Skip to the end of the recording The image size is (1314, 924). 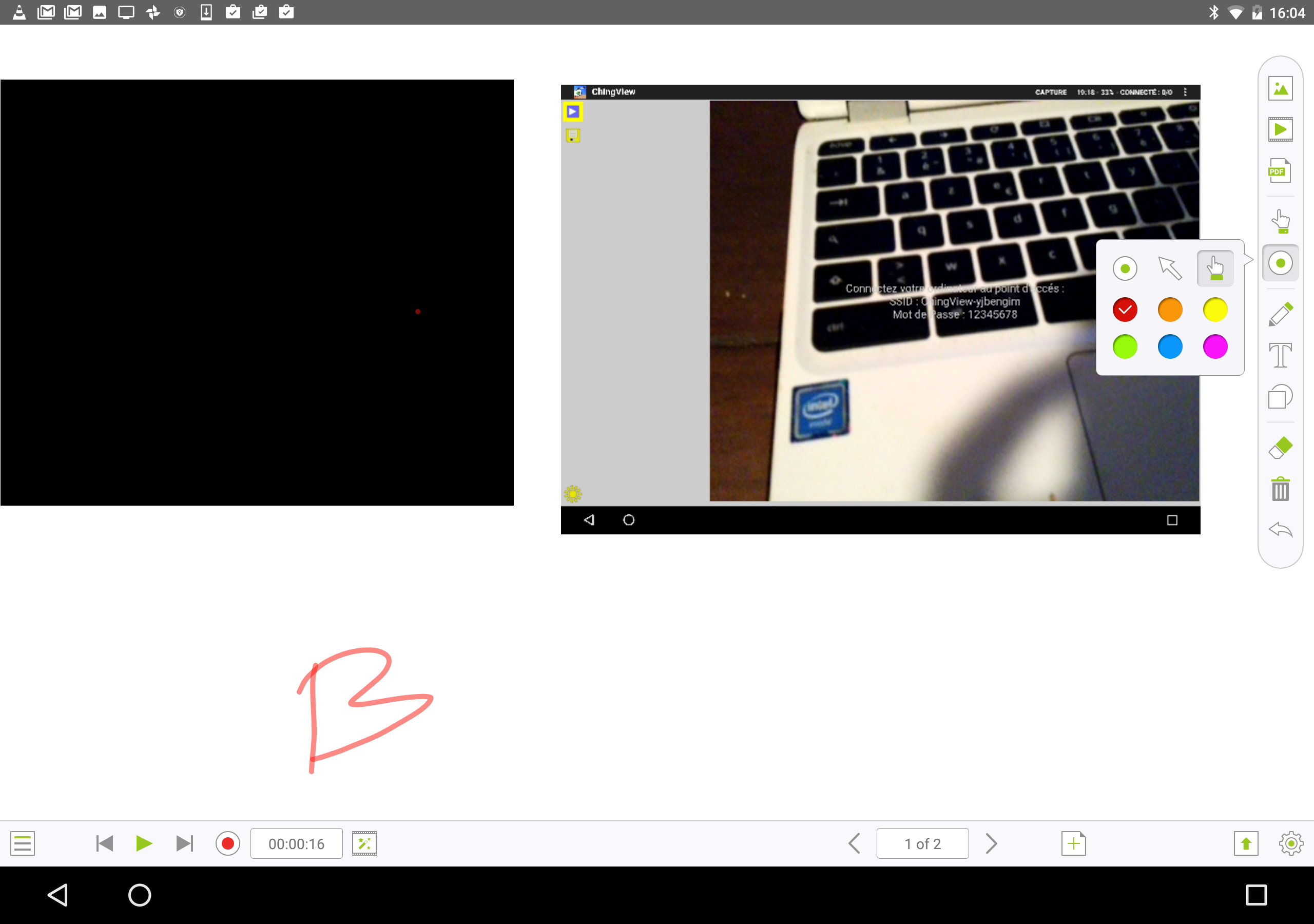[x=185, y=843]
